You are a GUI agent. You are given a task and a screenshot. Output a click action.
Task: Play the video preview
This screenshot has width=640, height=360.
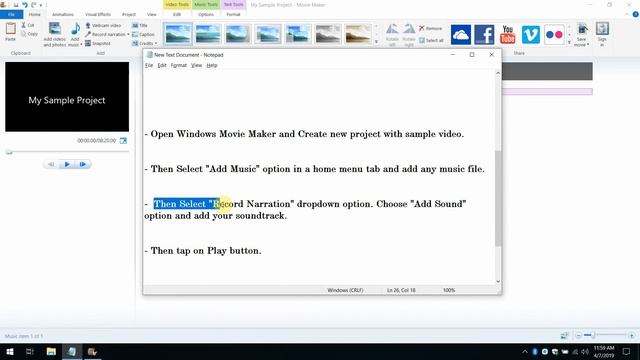coord(67,164)
